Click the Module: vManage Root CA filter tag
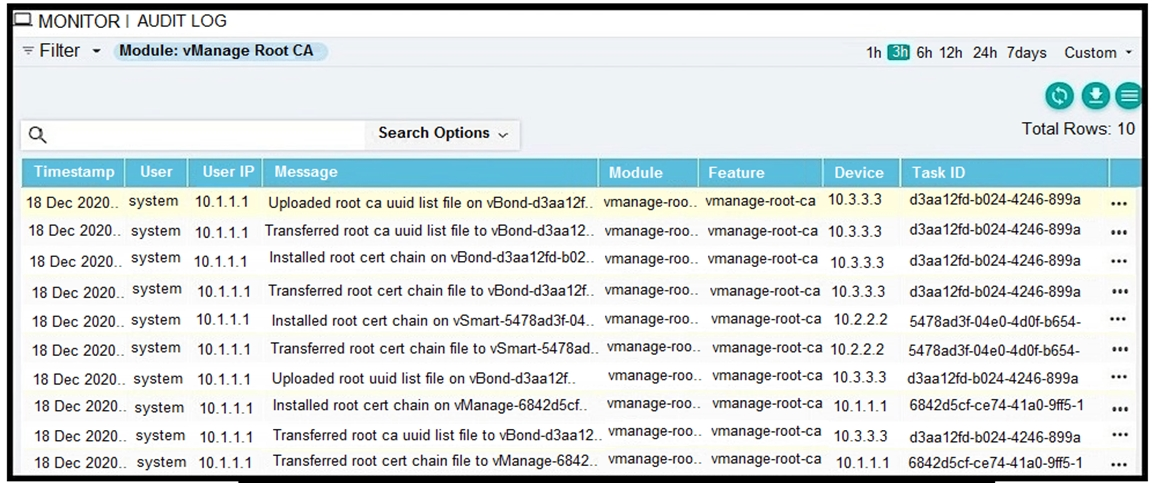 click(x=220, y=51)
